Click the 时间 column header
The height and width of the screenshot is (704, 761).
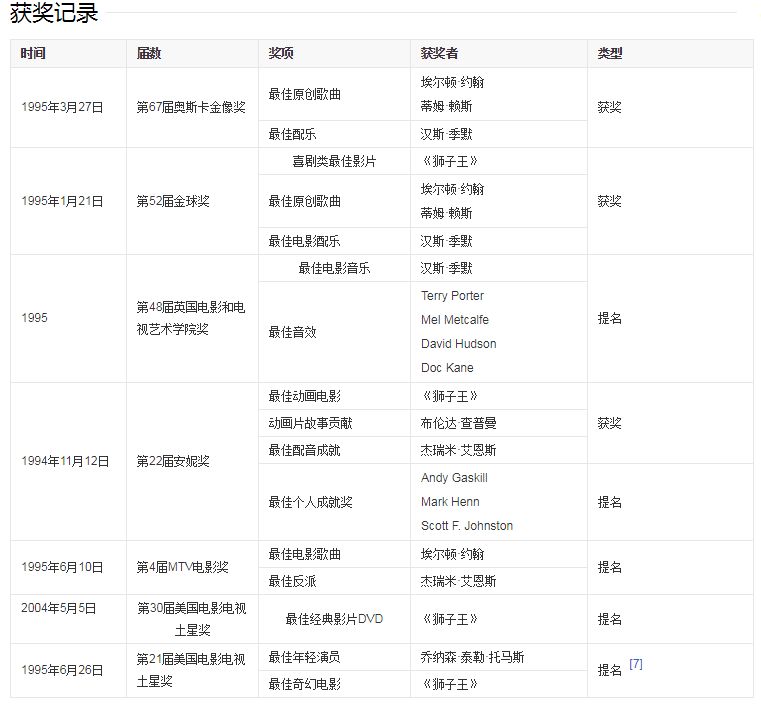click(x=33, y=53)
